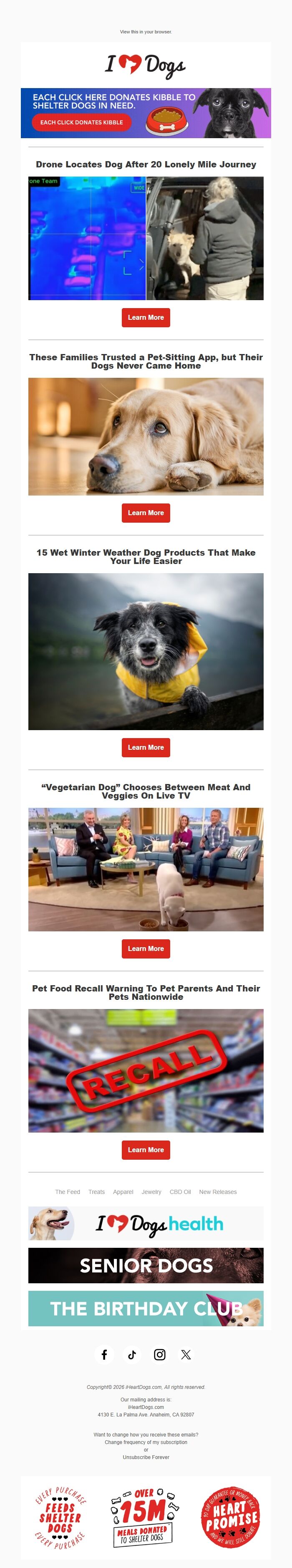Open the X (Twitter) social icon
Image resolution: width=292 pixels, height=1568 pixels.
[x=186, y=1354]
